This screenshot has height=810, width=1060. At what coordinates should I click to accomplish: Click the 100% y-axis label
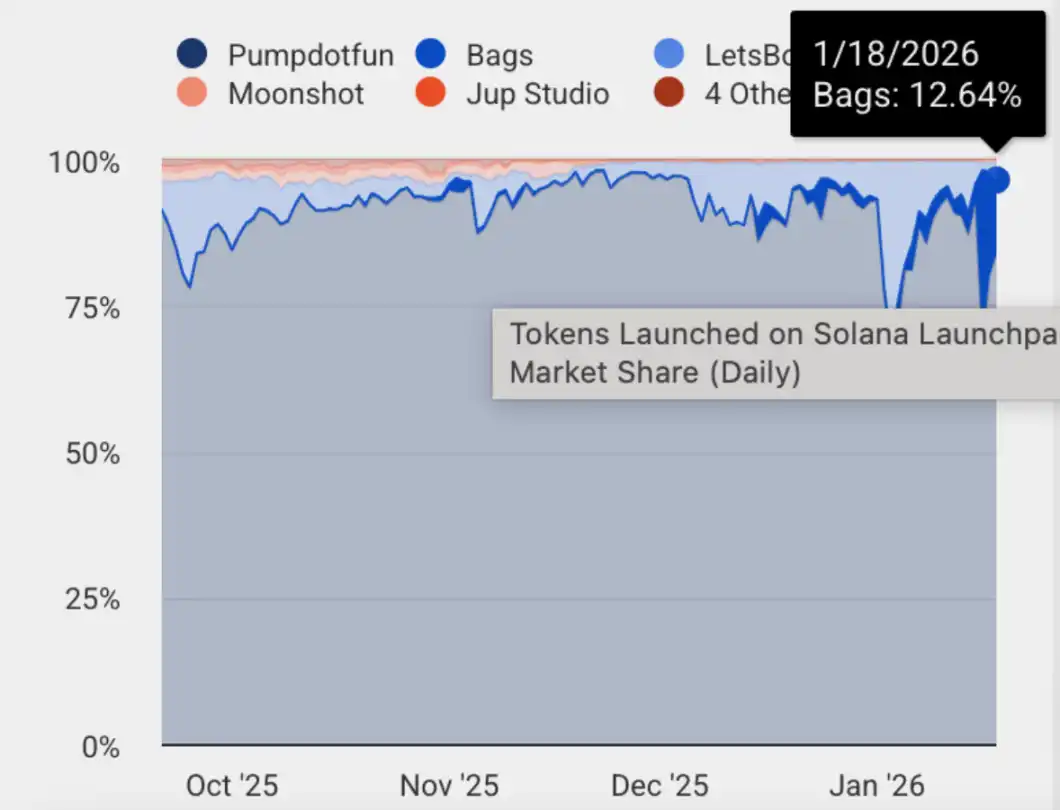[x=84, y=162]
